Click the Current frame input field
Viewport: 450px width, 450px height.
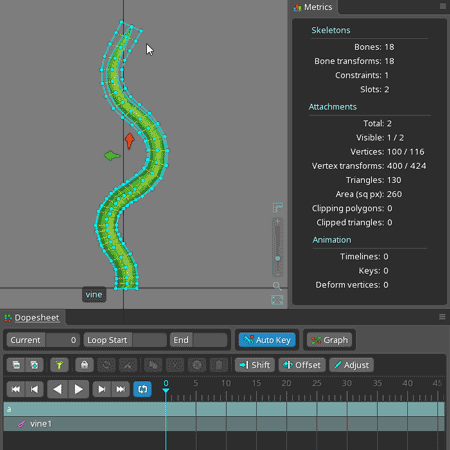click(x=62, y=340)
